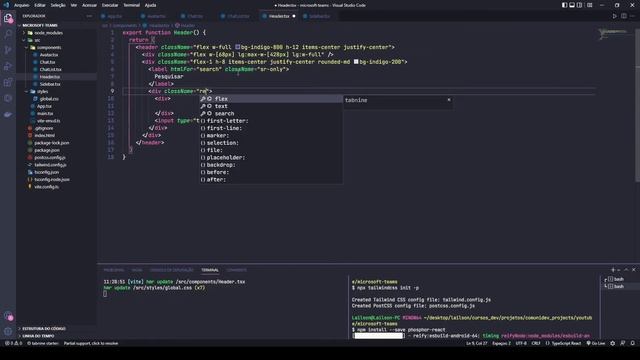Open the Source Control view
Image resolution: width=640 pixels, height=360 pixels.
pyautogui.click(x=8, y=50)
